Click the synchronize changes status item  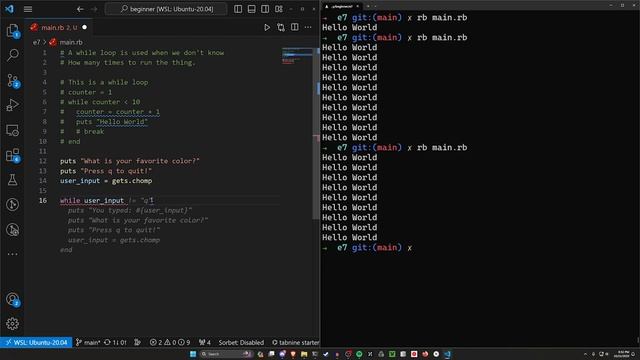click(116, 342)
